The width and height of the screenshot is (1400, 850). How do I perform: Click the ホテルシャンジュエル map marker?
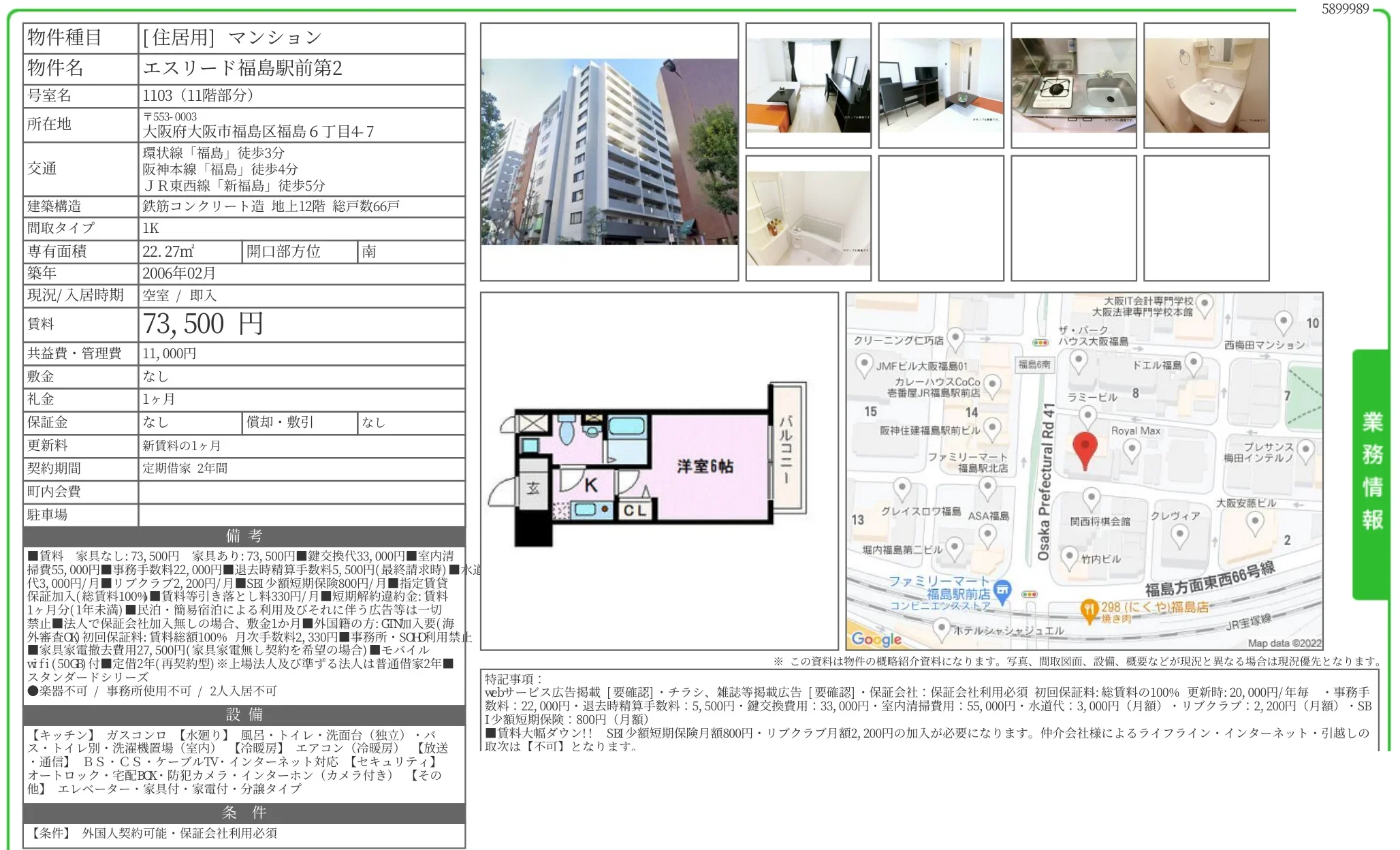(x=941, y=627)
